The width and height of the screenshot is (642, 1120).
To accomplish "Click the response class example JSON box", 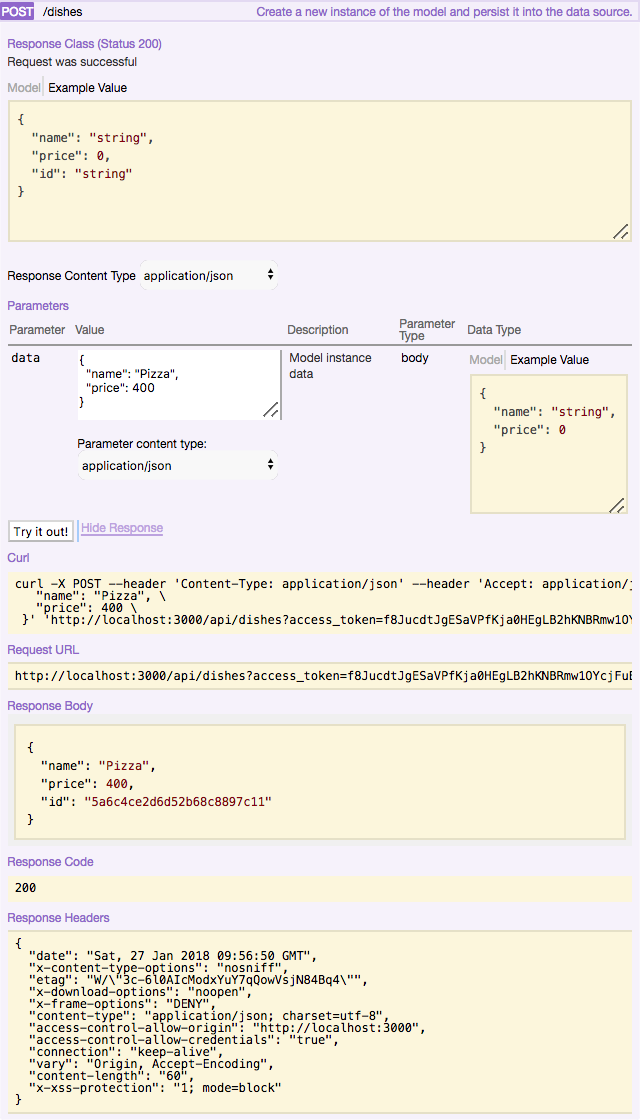I will pyautogui.click(x=319, y=170).
